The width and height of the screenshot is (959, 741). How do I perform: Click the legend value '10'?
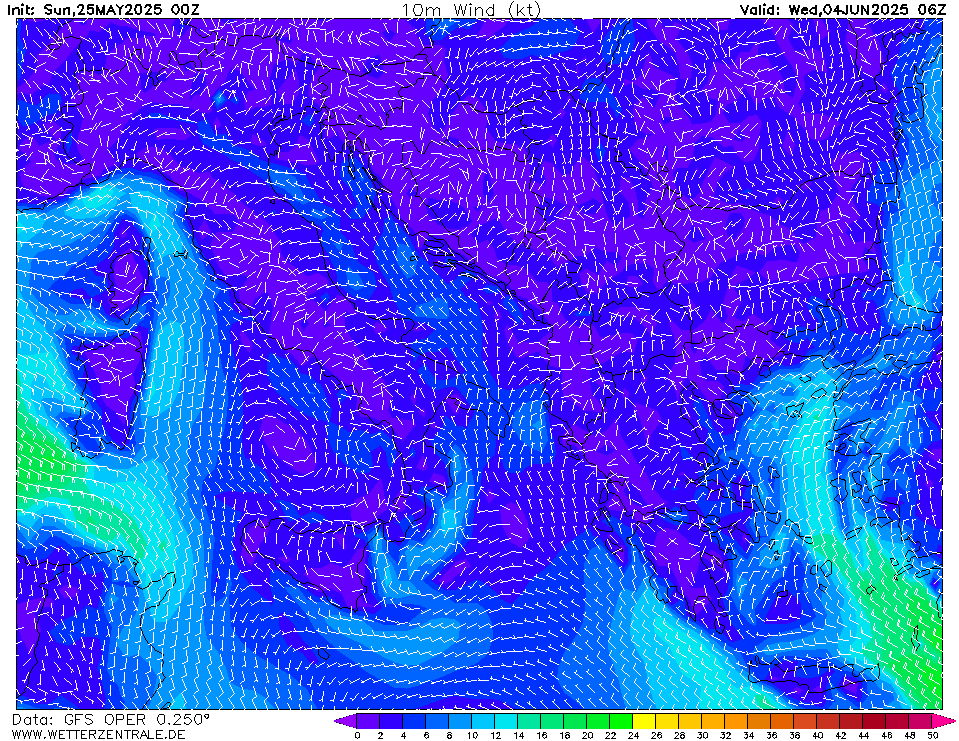(x=472, y=735)
